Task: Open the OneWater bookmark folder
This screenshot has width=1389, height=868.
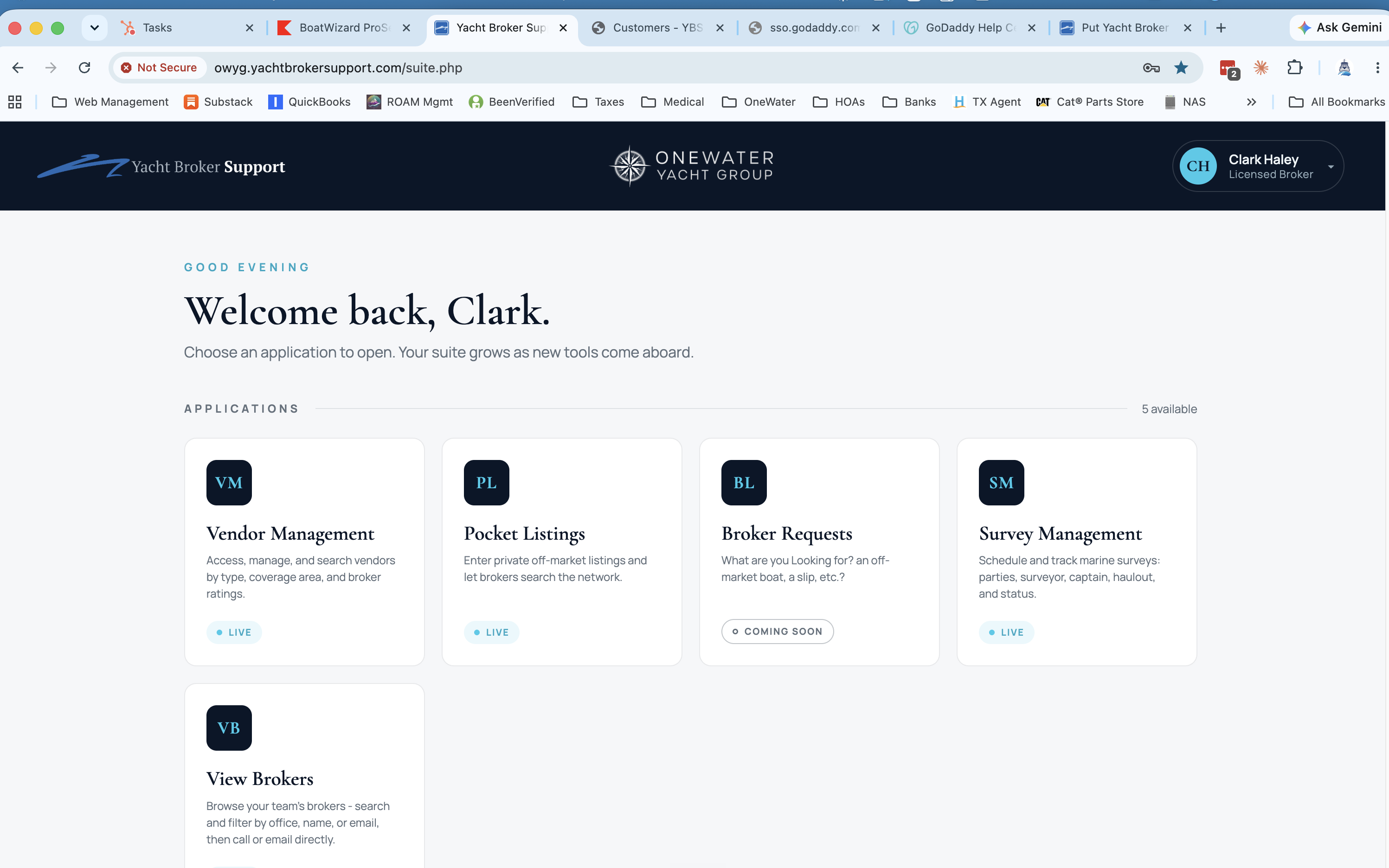Action: pyautogui.click(x=759, y=102)
